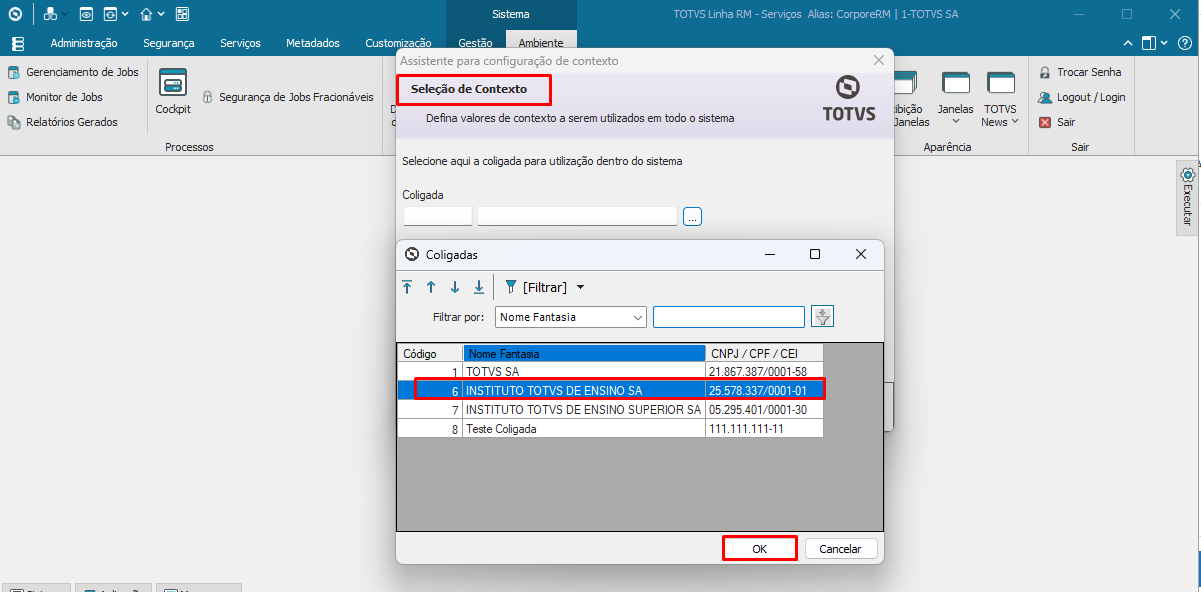The image size is (1201, 592).
Task: Open the network modules quick-access icon
Action: coord(50,14)
